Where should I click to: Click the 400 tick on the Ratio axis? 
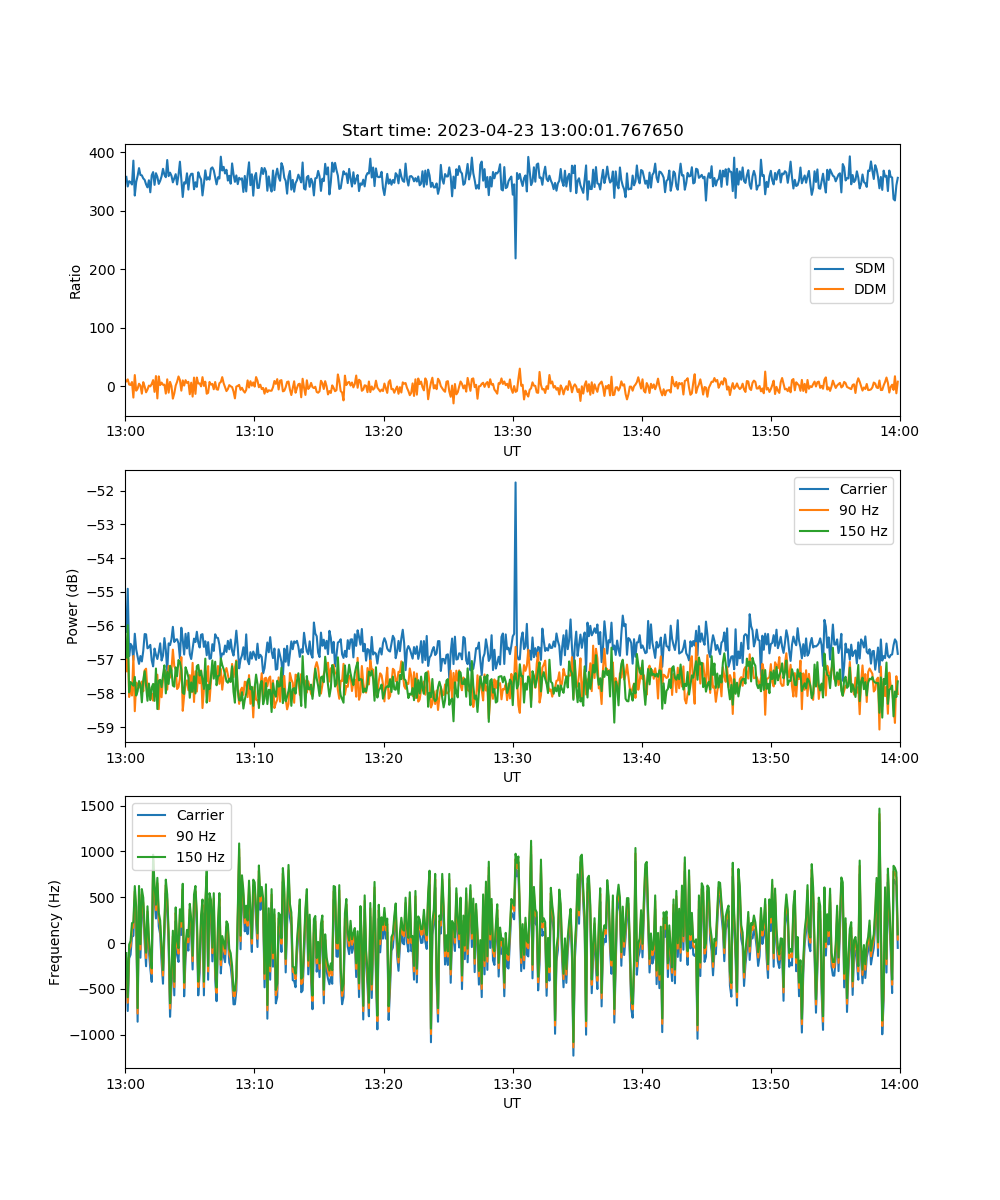[104, 153]
